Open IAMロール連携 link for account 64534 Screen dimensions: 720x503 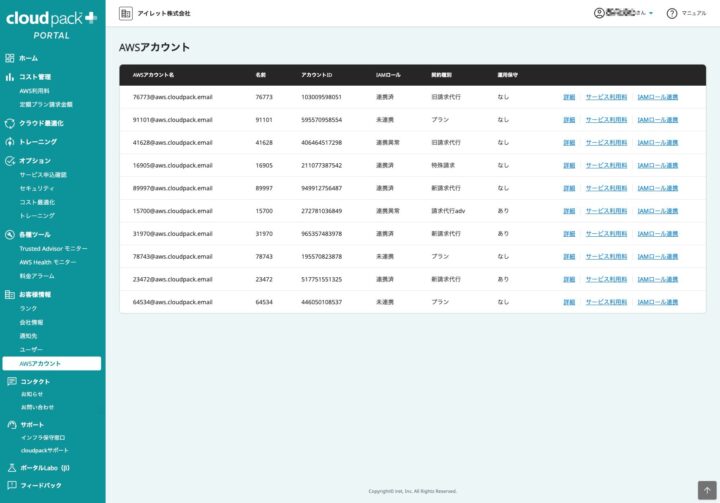[658, 302]
